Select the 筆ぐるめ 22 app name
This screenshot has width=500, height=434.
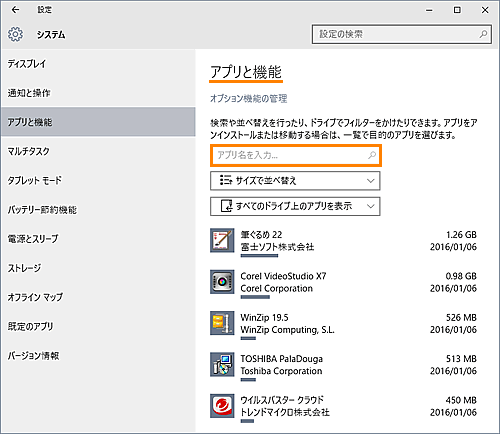(x=261, y=235)
